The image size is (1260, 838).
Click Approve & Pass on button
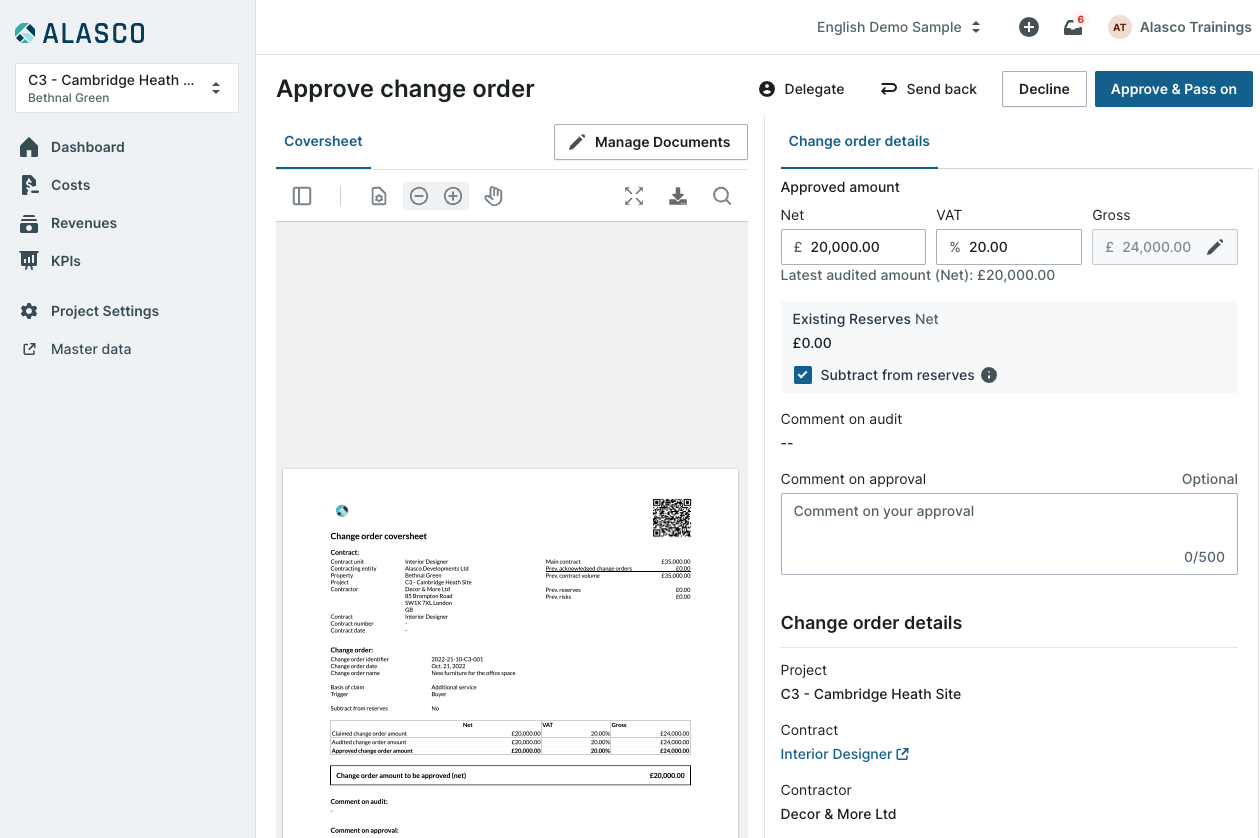1174,89
